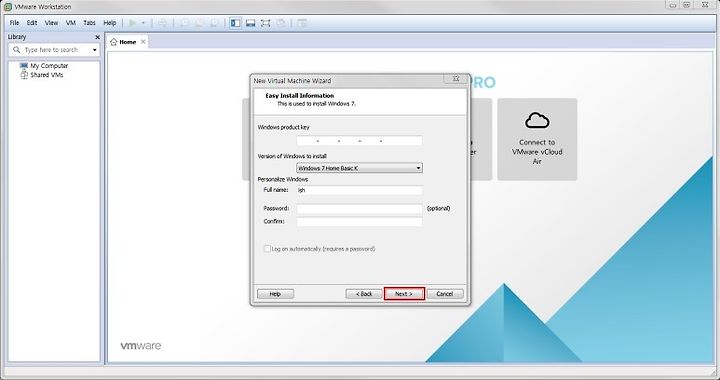Screen dimensions: 720x380
Task: Click the Library panel title
Action: pyautogui.click(x=17, y=37)
